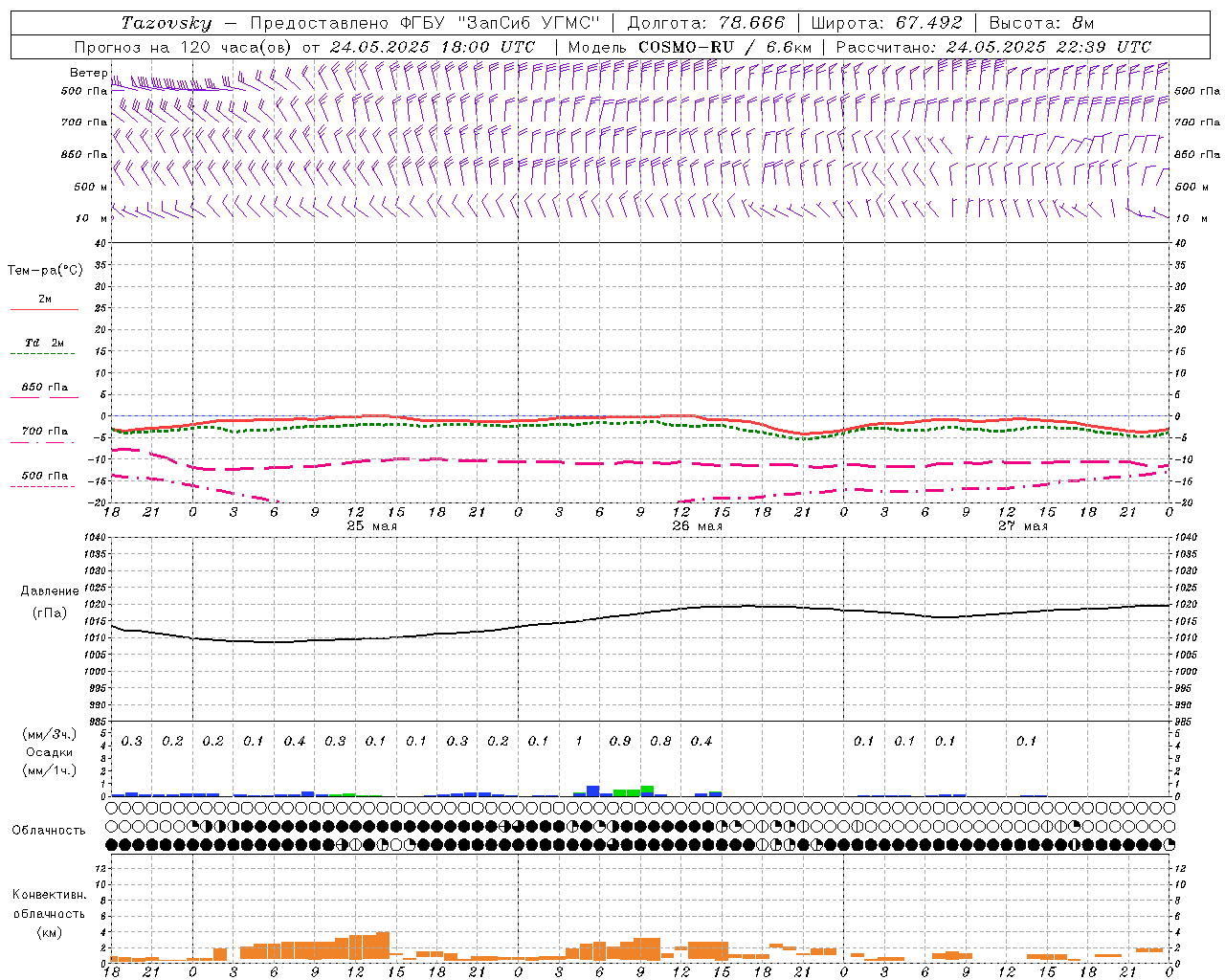Click the last circle in bottom cloudiness row
The width and height of the screenshot is (1225, 980).
tap(1169, 844)
